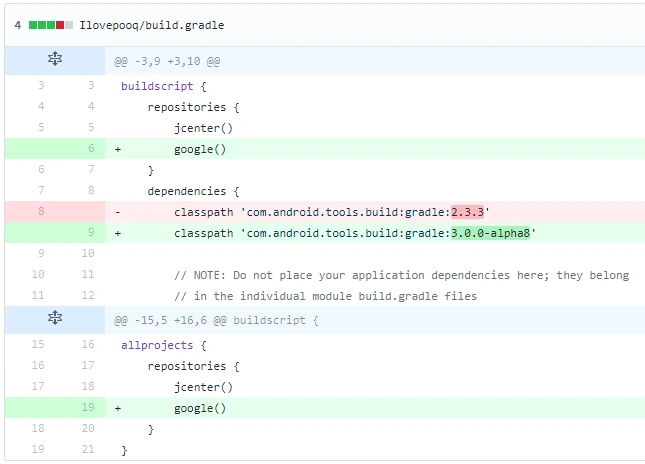Click the minus marker on gradle:2.3.3 line
This screenshot has height=464, width=645.
pyautogui.click(x=118, y=212)
